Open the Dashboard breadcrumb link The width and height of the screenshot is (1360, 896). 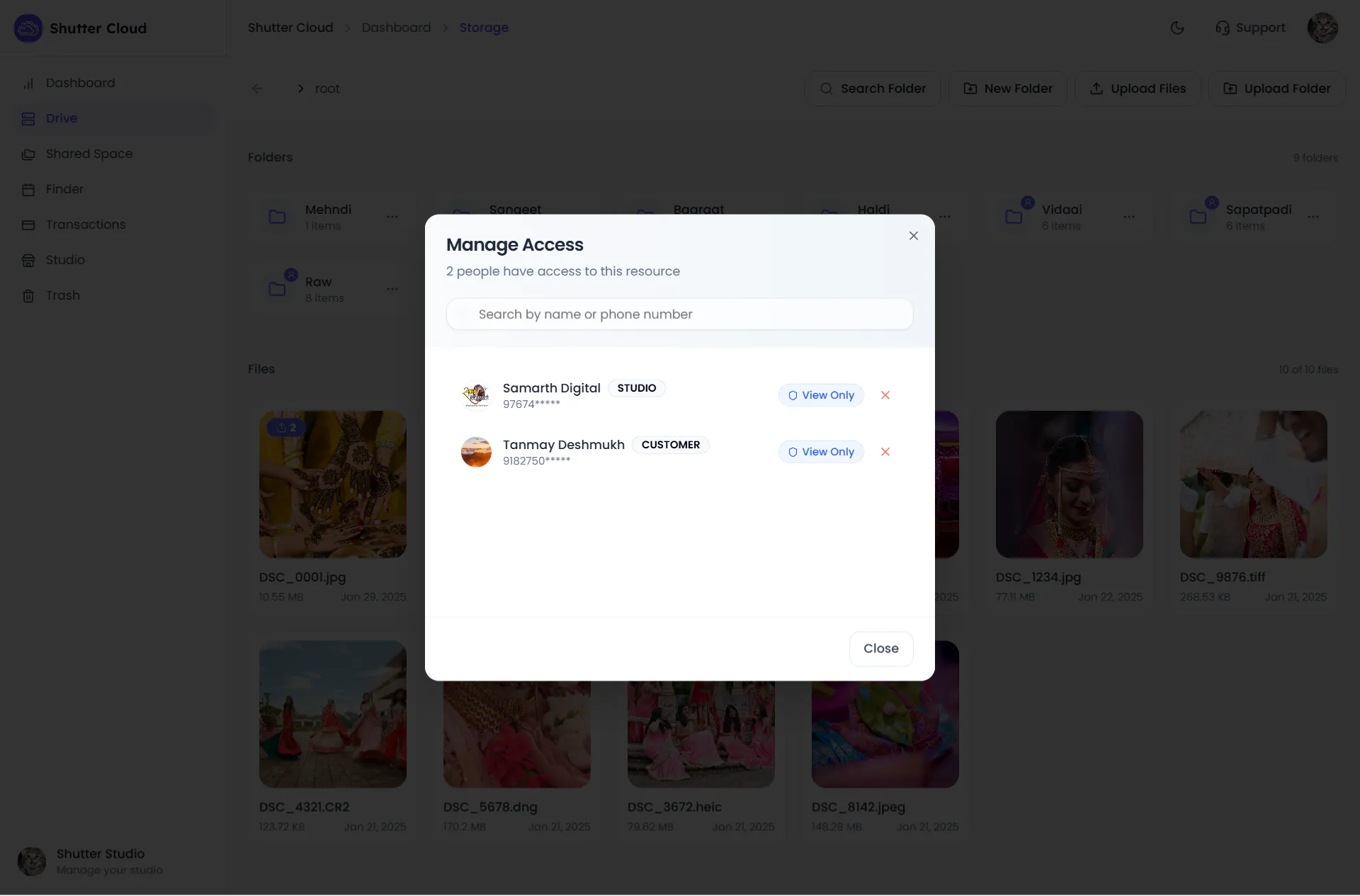pos(396,28)
